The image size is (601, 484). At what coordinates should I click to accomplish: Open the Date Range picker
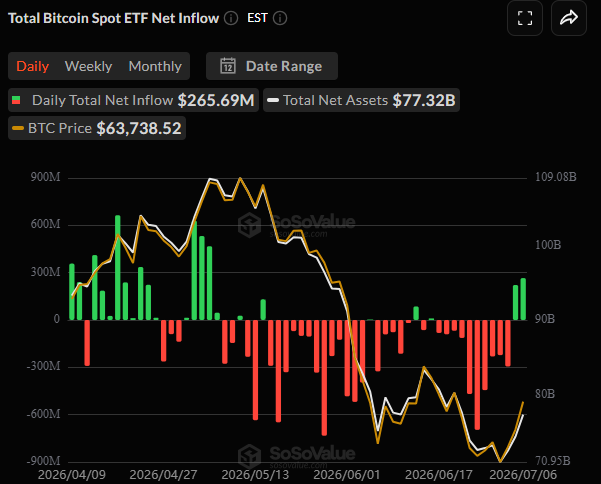coord(272,66)
